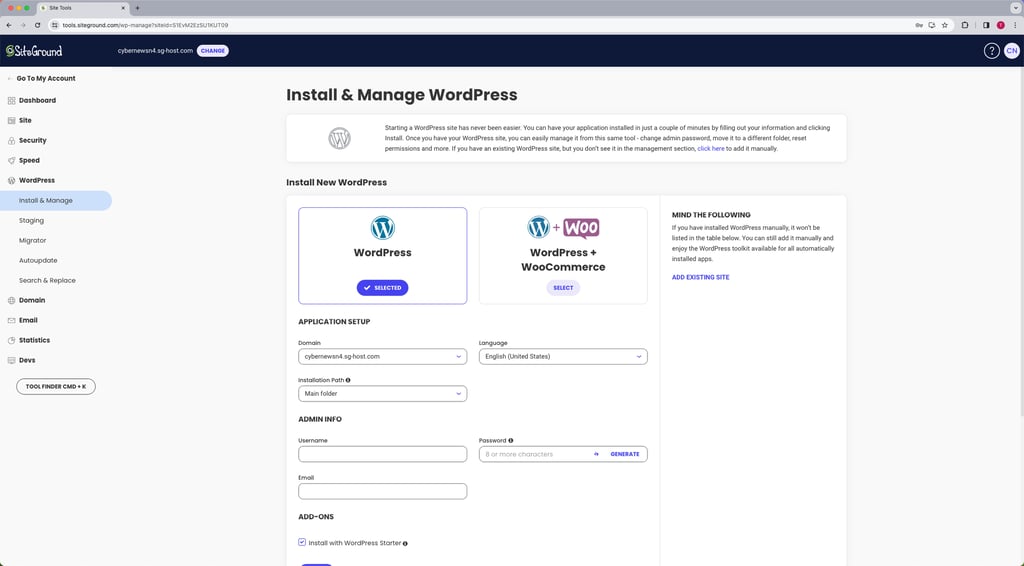This screenshot has width=1024, height=566.
Task: Open the browser three-dot menu
Action: (1015, 25)
